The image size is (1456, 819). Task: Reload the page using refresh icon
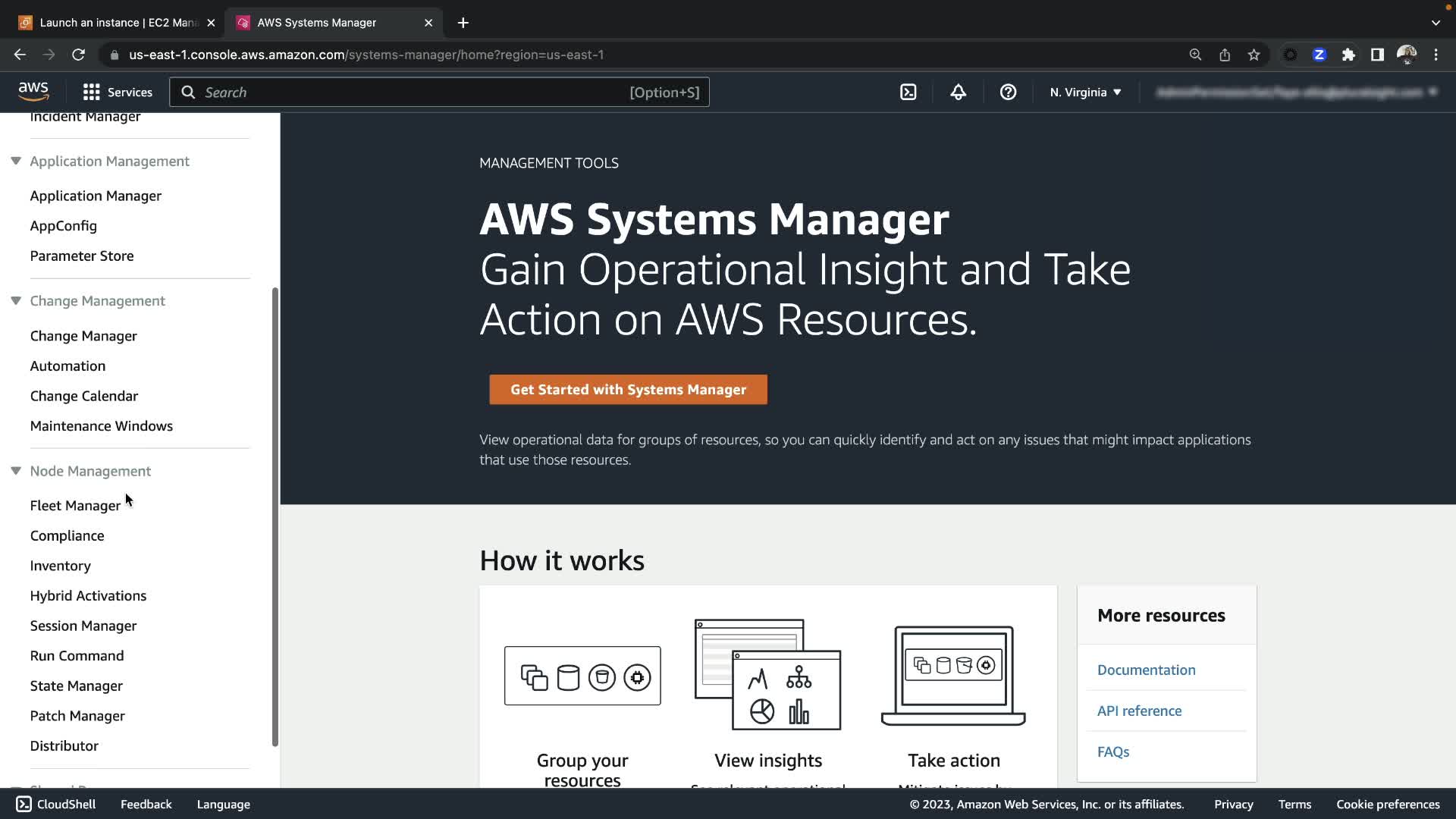[78, 55]
